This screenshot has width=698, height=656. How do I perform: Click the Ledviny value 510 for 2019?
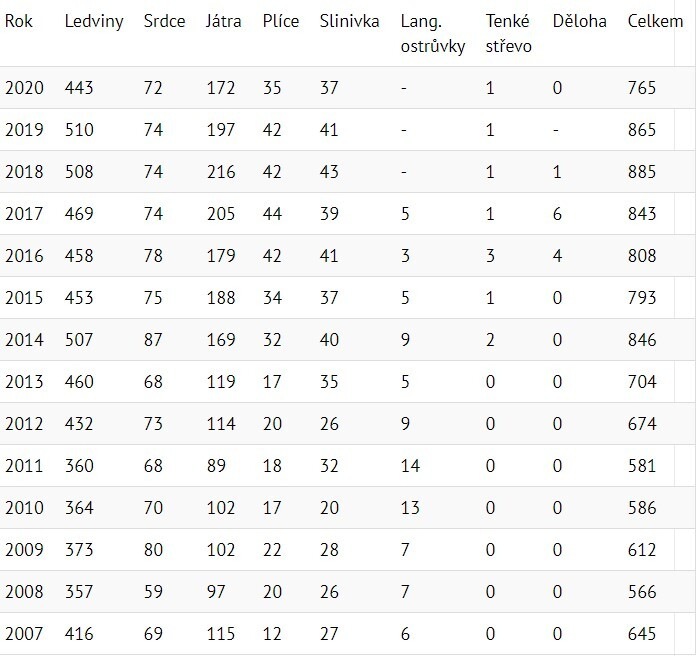78,130
